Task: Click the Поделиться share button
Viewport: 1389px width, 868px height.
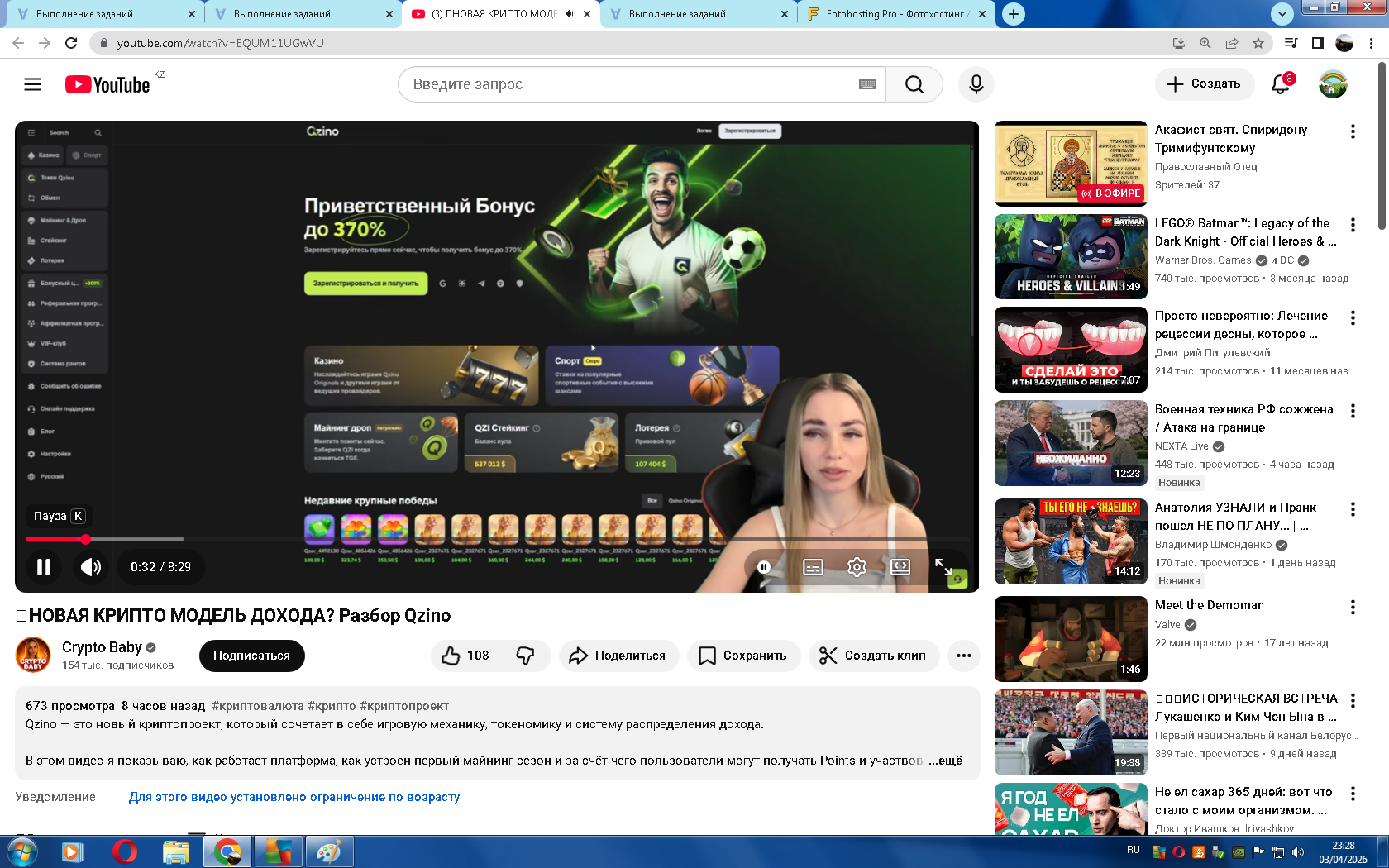Action: pyautogui.click(x=618, y=656)
